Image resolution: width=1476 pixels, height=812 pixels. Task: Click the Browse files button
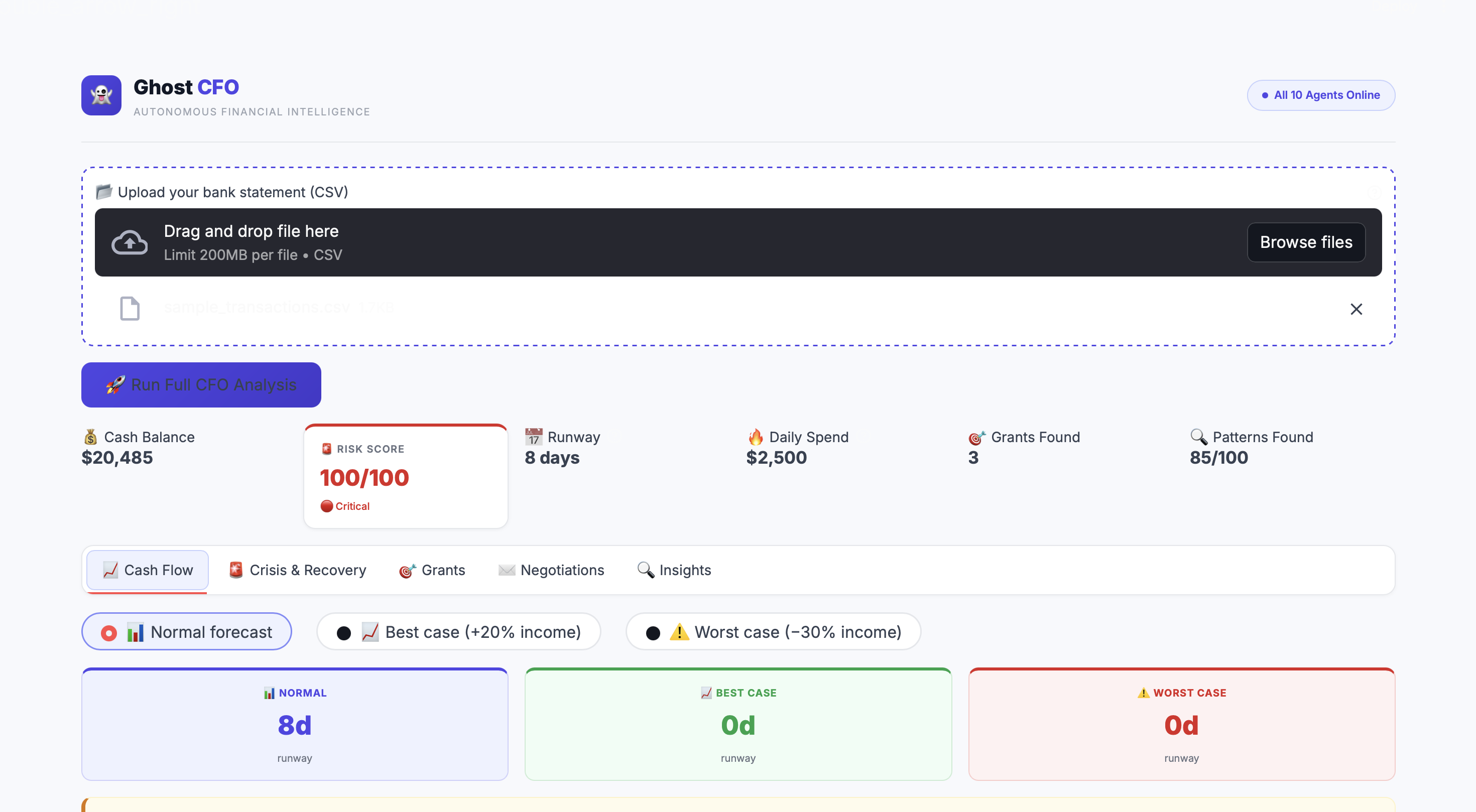point(1306,242)
